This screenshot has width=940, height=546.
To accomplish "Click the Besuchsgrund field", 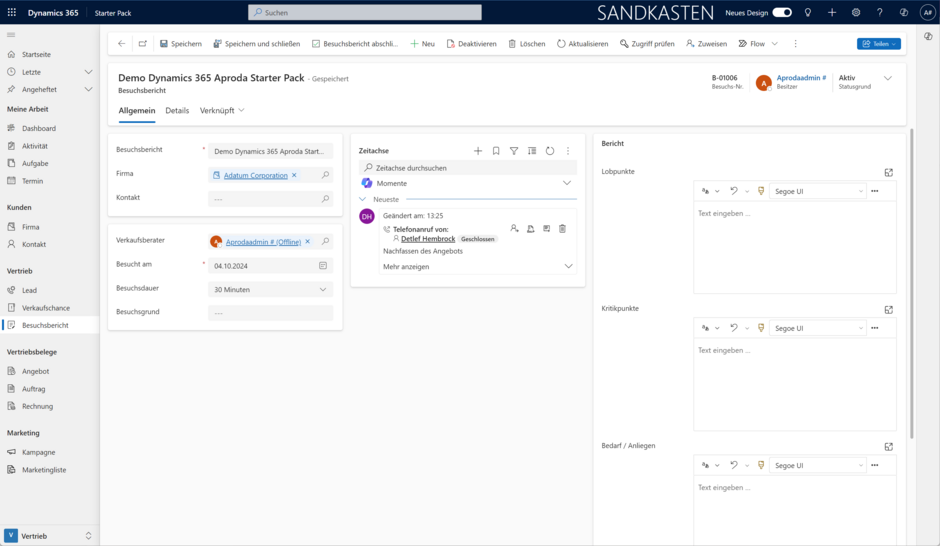I will pos(270,313).
